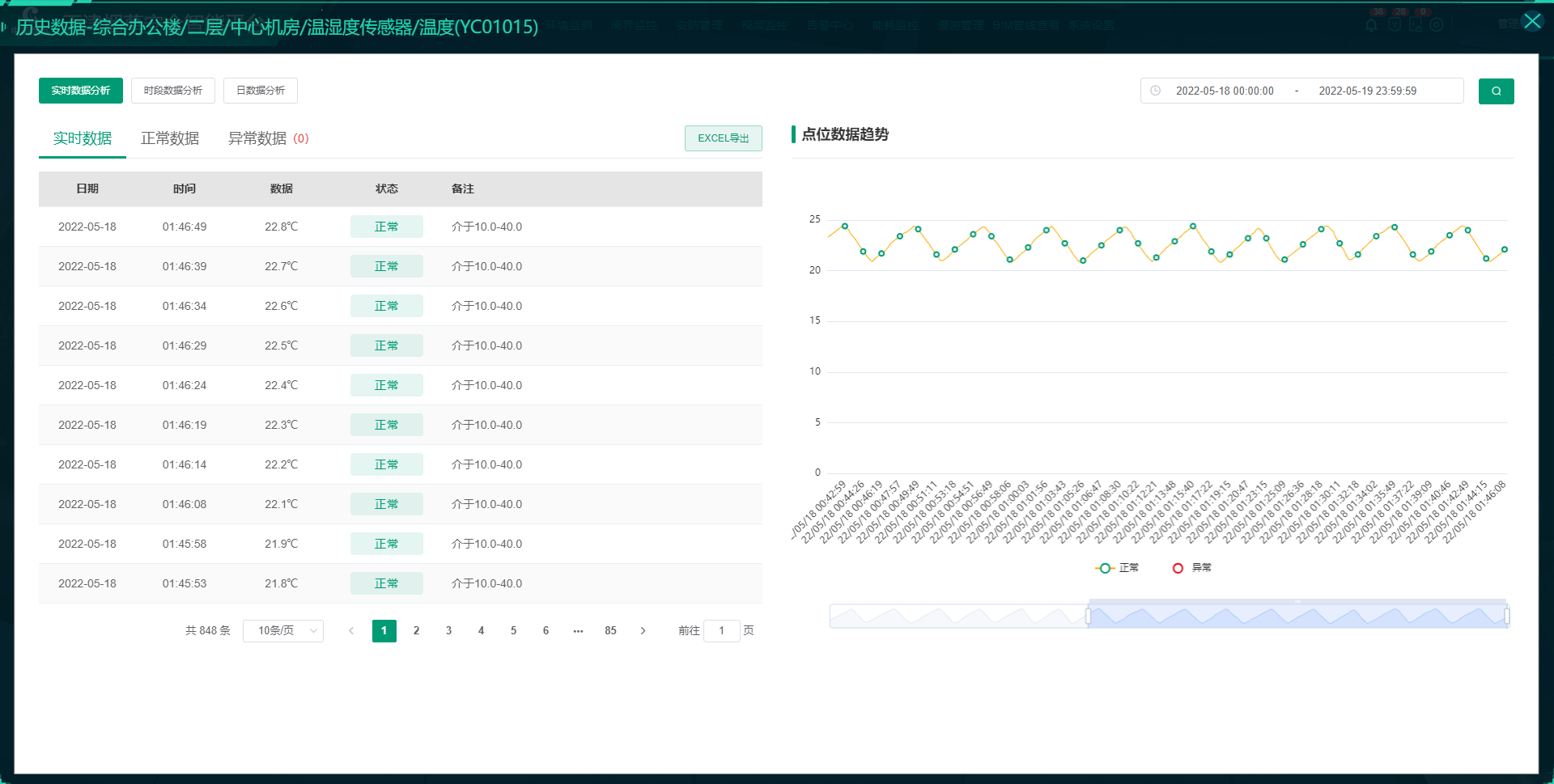Jump to last page 85
This screenshot has width=1554, height=784.
[x=611, y=630]
